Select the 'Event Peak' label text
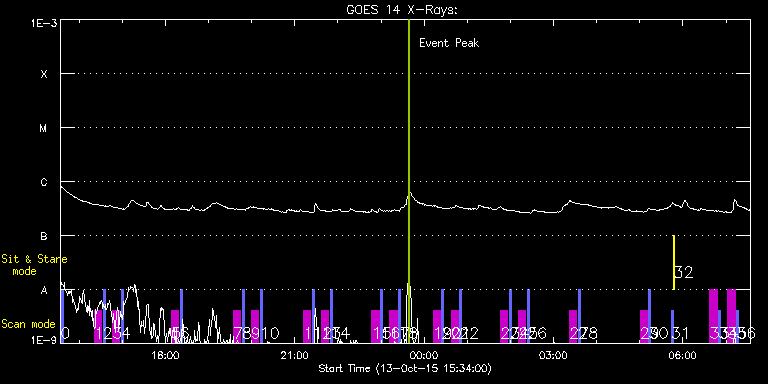The width and height of the screenshot is (768, 384). point(449,43)
